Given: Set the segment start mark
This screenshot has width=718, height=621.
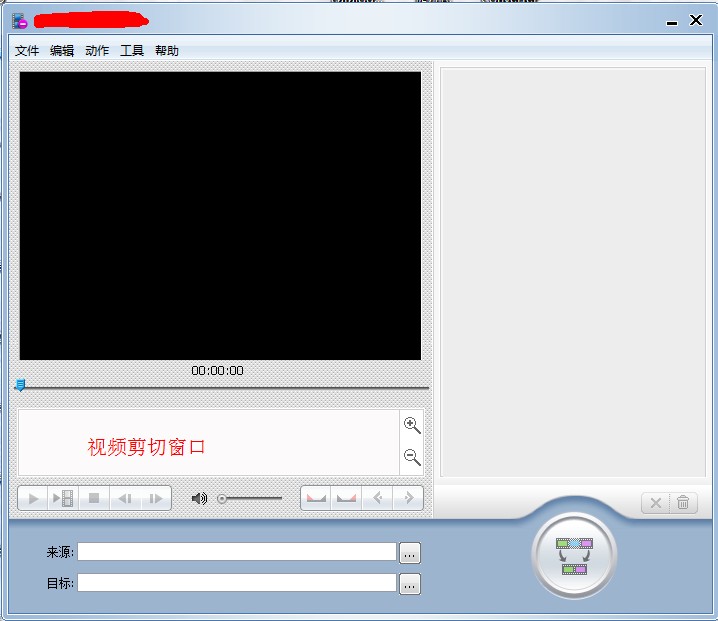Looking at the screenshot, I should pyautogui.click(x=316, y=498).
